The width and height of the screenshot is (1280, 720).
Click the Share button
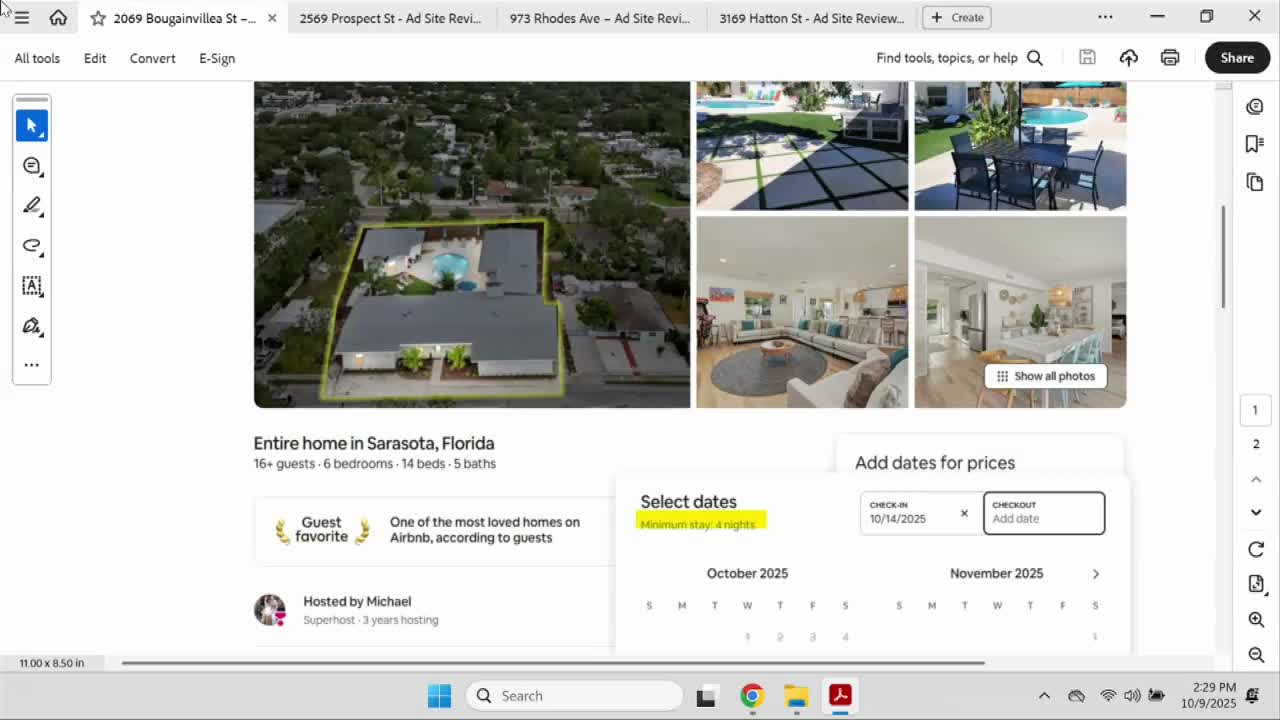pyautogui.click(x=1237, y=57)
